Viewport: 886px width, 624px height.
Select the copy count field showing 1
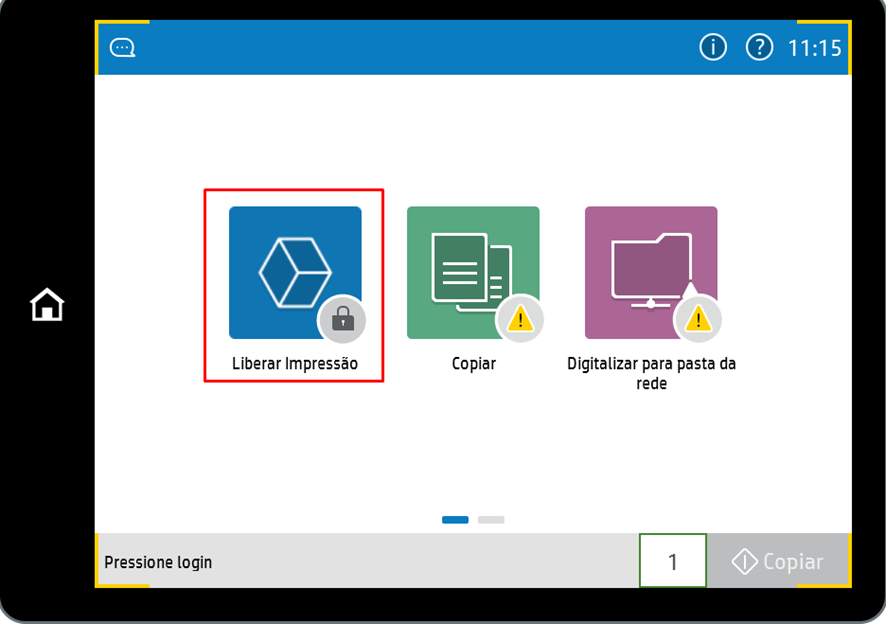point(673,561)
